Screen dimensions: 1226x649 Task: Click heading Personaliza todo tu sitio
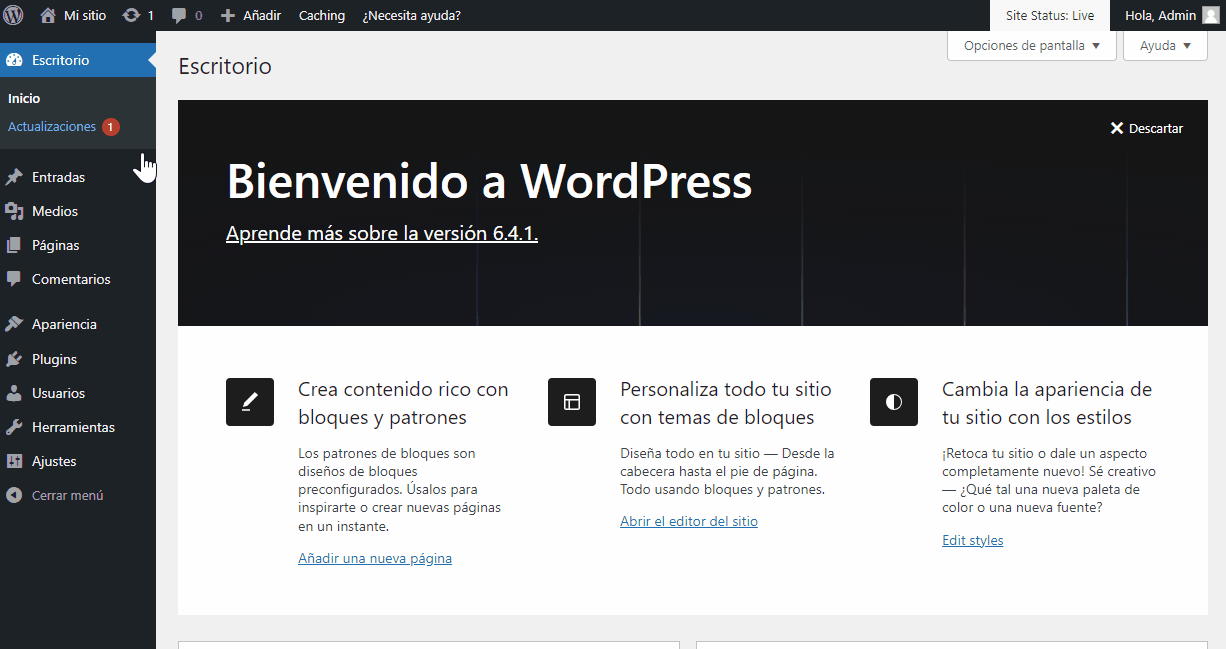tap(726, 403)
